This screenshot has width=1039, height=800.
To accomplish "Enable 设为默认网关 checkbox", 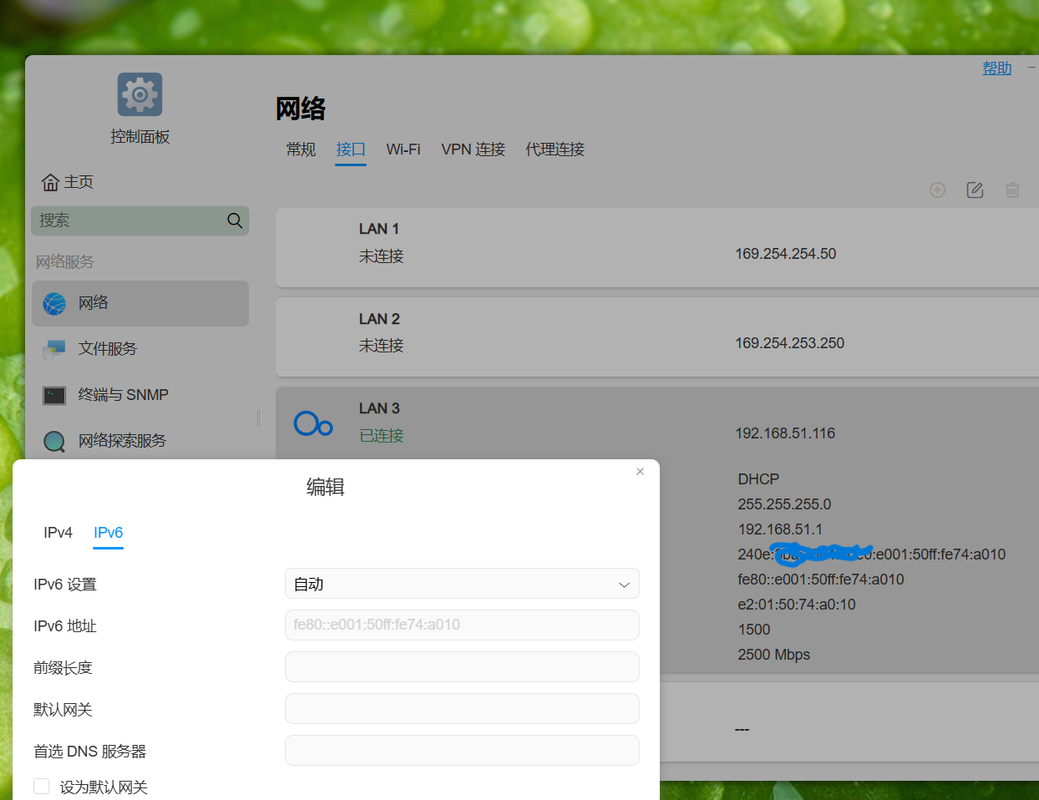I will pyautogui.click(x=42, y=786).
